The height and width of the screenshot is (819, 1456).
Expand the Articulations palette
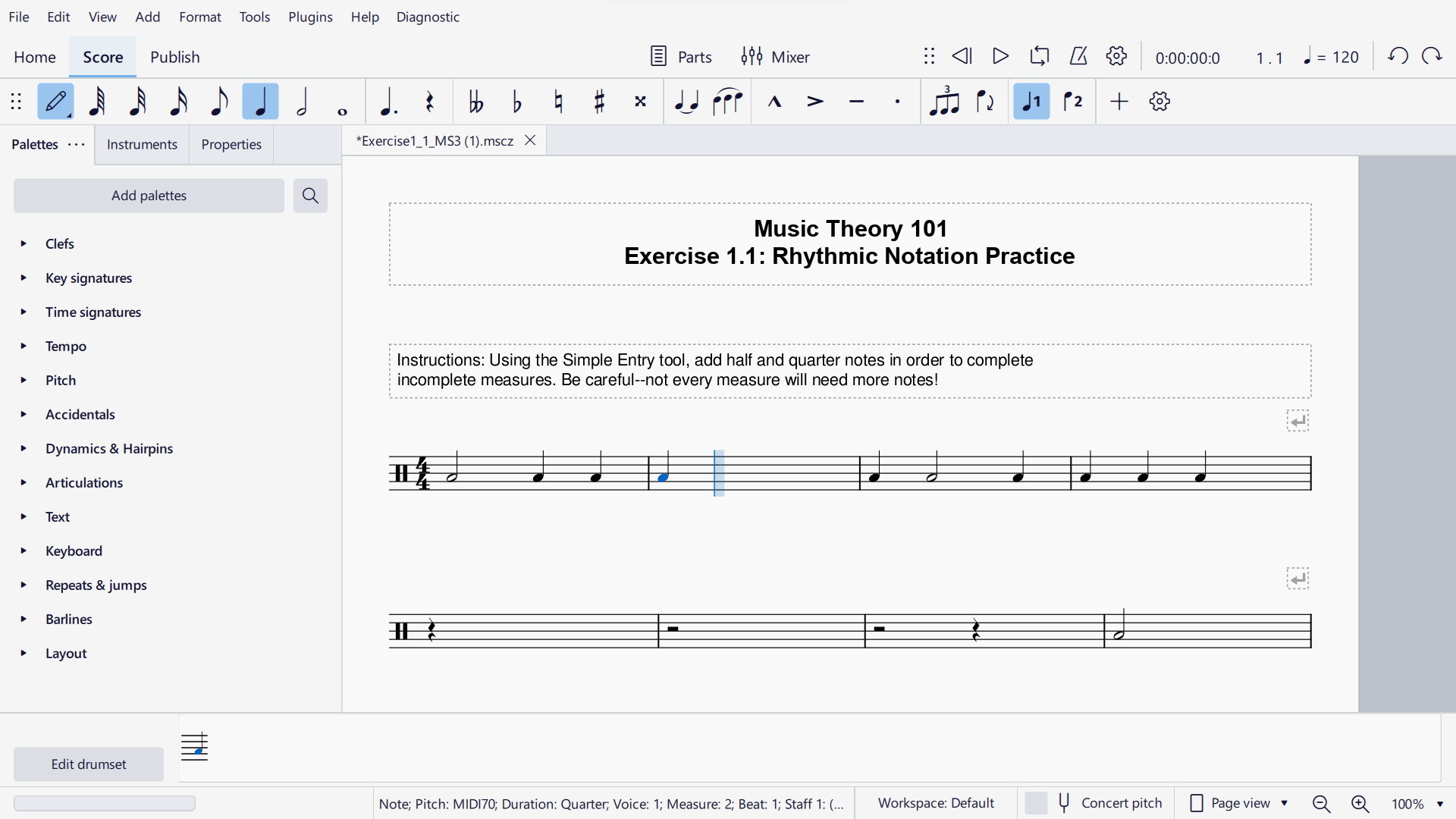(x=24, y=482)
